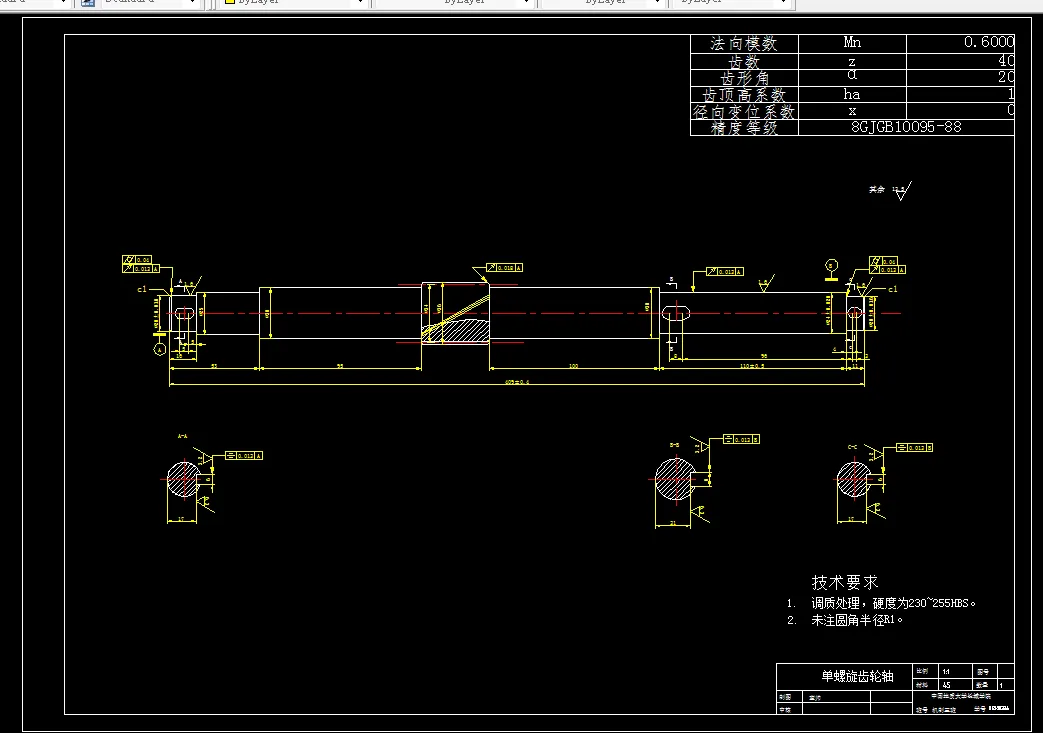Click the 齿顶高系数 row label

pyautogui.click(x=744, y=95)
